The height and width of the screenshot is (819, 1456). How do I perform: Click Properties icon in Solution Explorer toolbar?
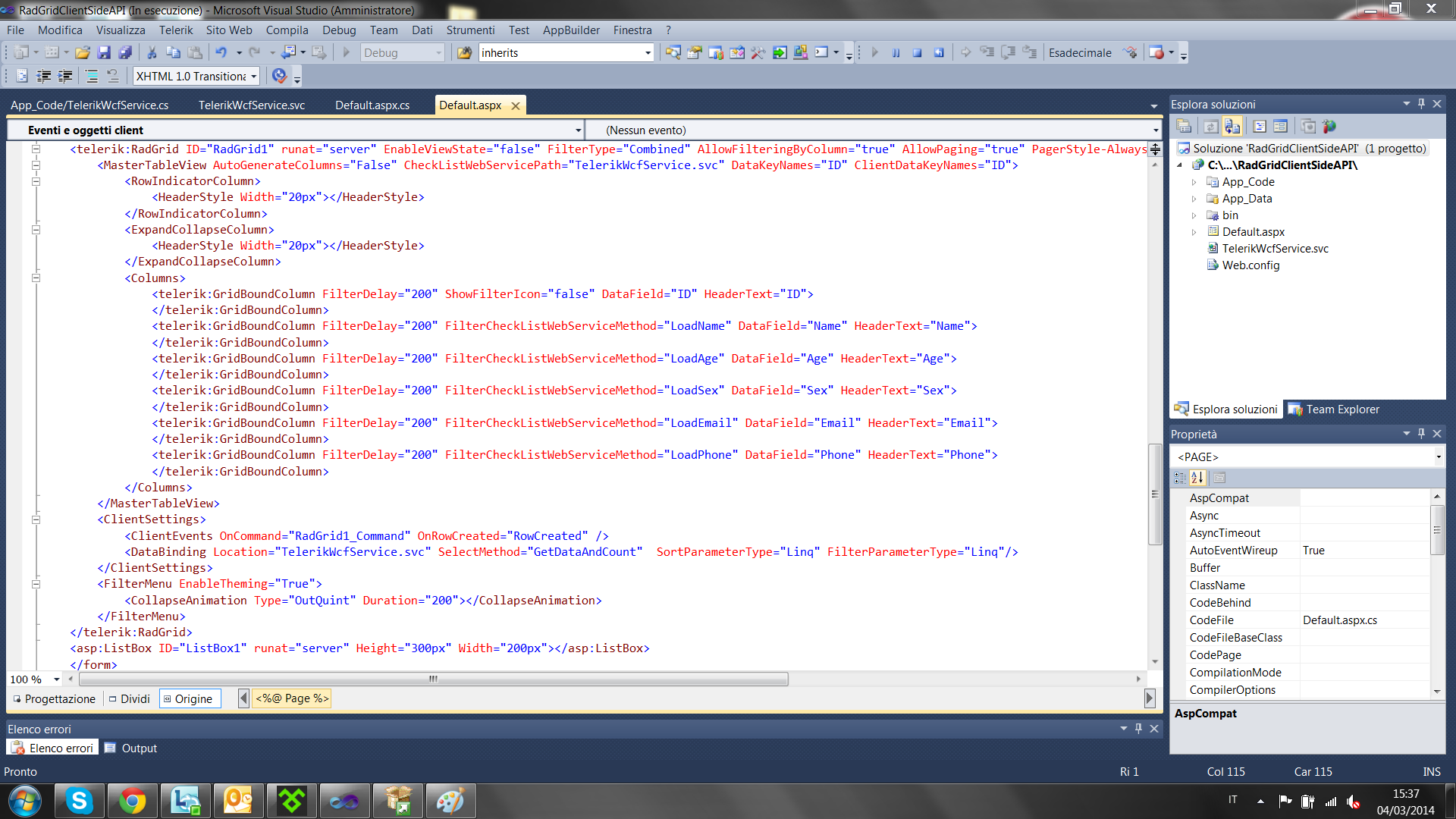pos(1184,126)
